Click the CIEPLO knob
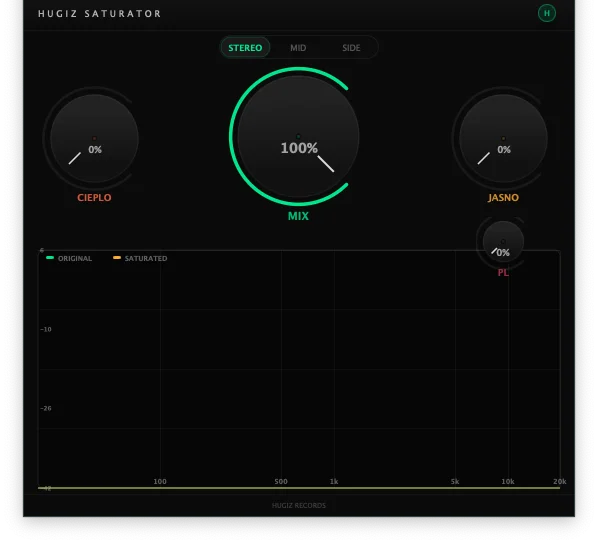Image resolution: width=598 pixels, height=544 pixels. coord(94,138)
